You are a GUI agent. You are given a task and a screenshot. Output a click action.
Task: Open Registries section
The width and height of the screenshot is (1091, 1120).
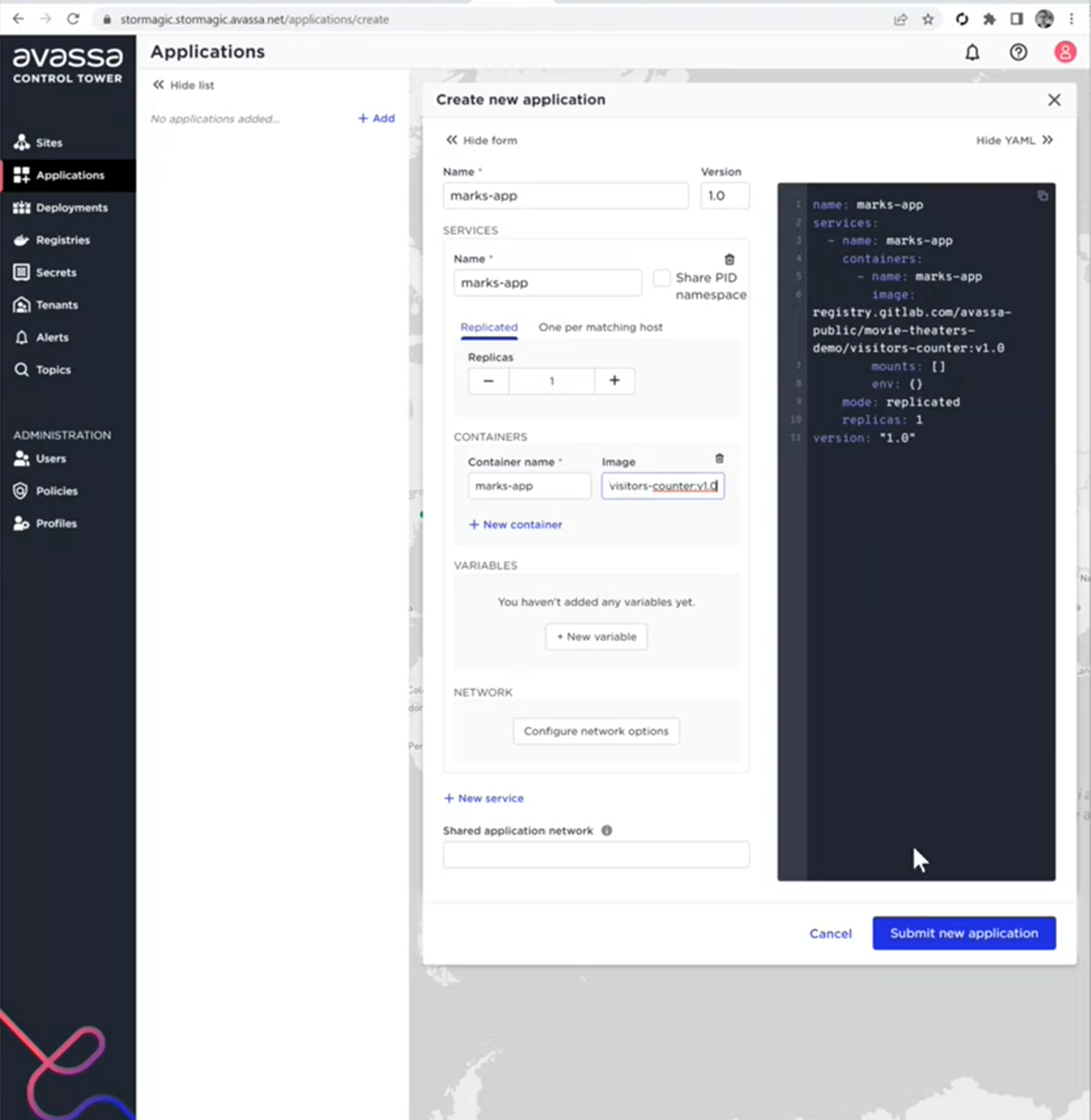pos(52,240)
